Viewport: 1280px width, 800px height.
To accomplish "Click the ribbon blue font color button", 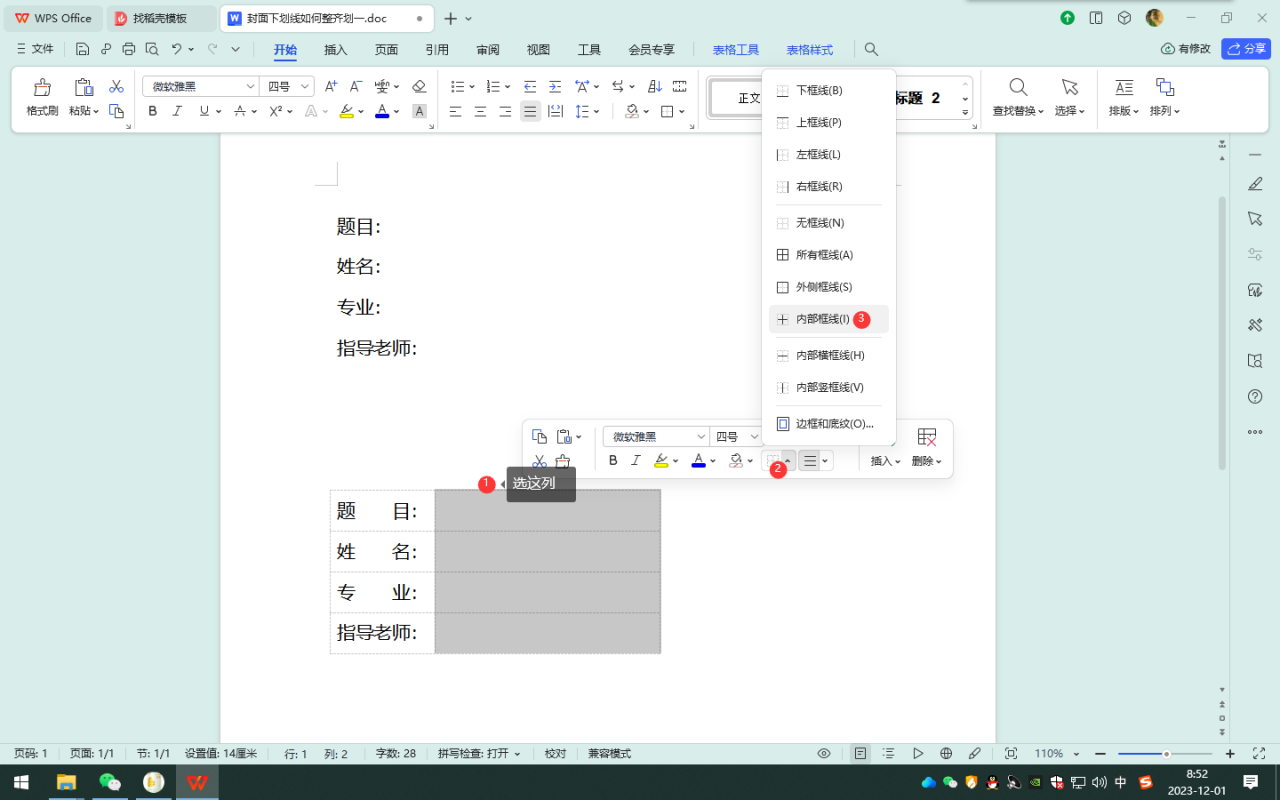I will click(x=382, y=111).
